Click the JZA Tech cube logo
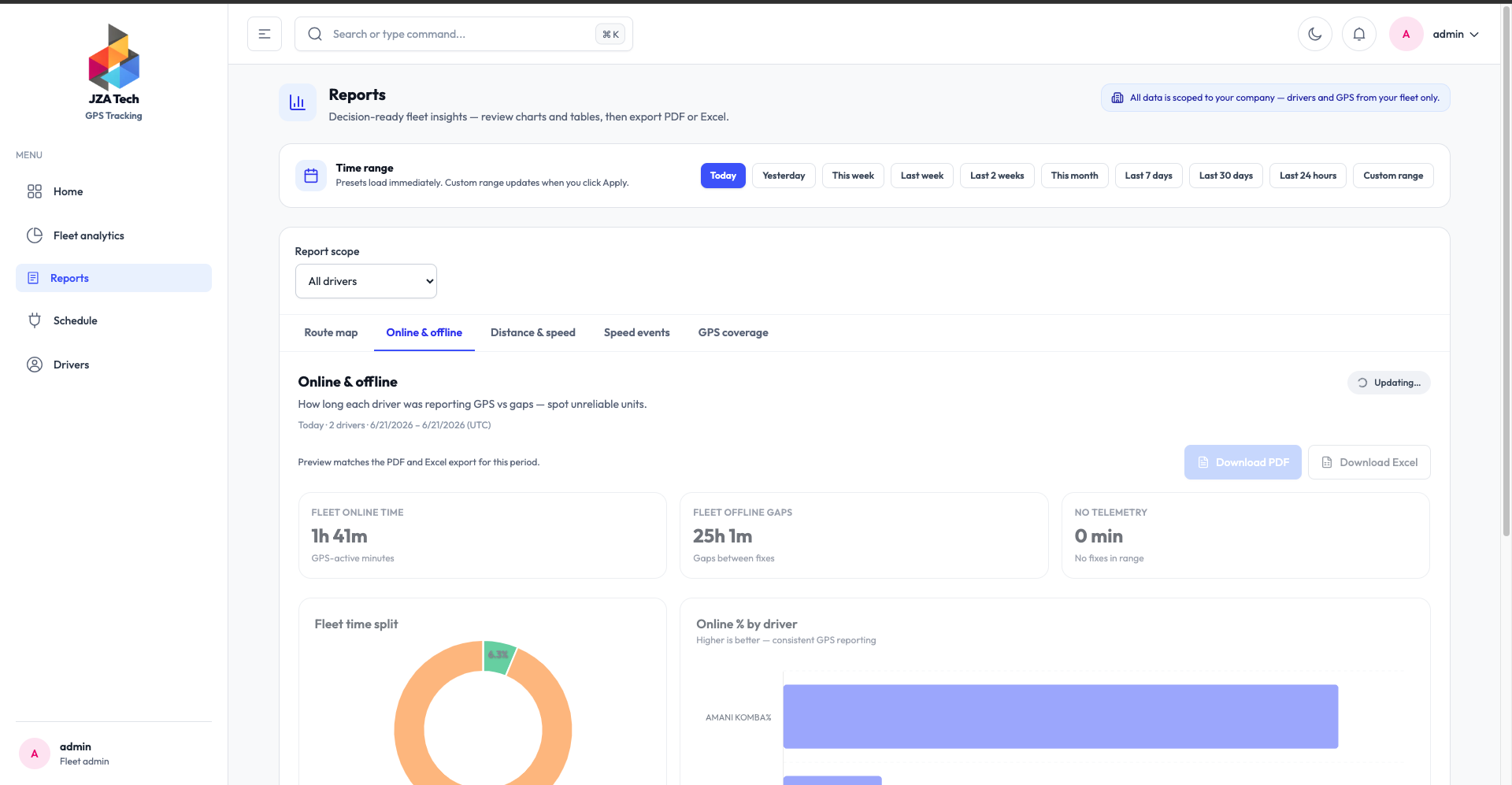The image size is (1512, 785). tap(114, 57)
